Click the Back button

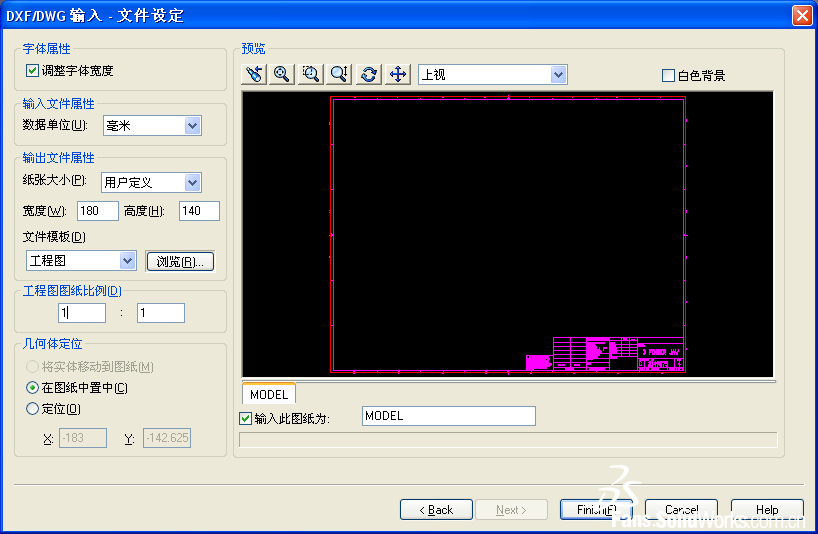(436, 510)
